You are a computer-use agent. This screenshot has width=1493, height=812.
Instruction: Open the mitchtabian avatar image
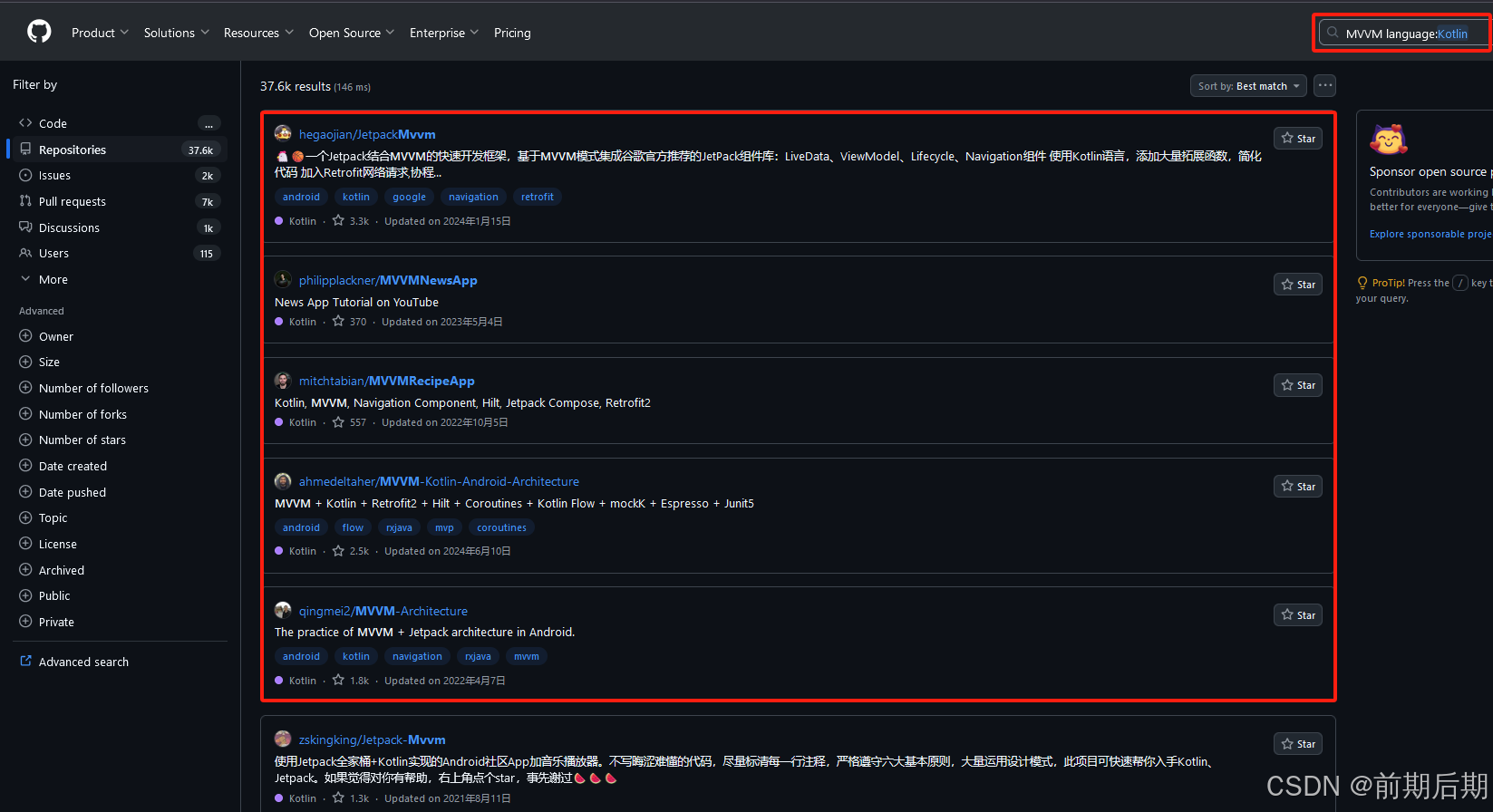click(x=283, y=381)
